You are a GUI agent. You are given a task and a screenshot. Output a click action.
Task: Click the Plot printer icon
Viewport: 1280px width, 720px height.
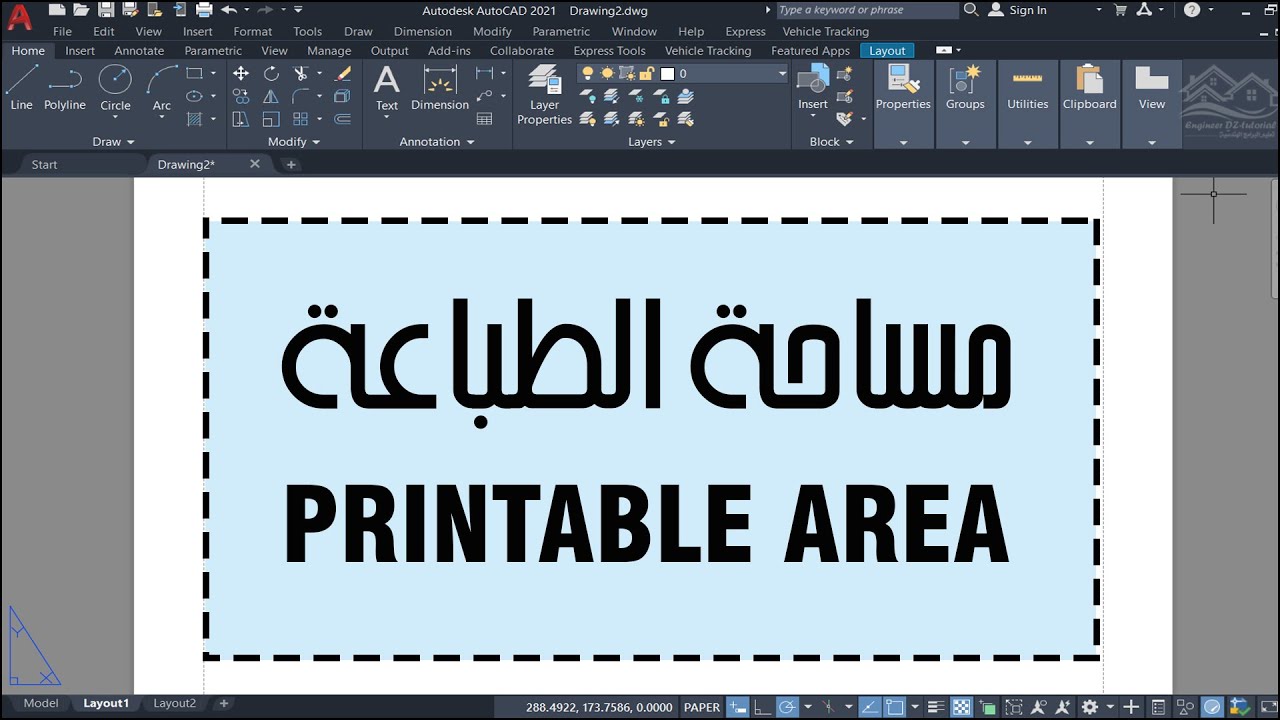coord(204,10)
